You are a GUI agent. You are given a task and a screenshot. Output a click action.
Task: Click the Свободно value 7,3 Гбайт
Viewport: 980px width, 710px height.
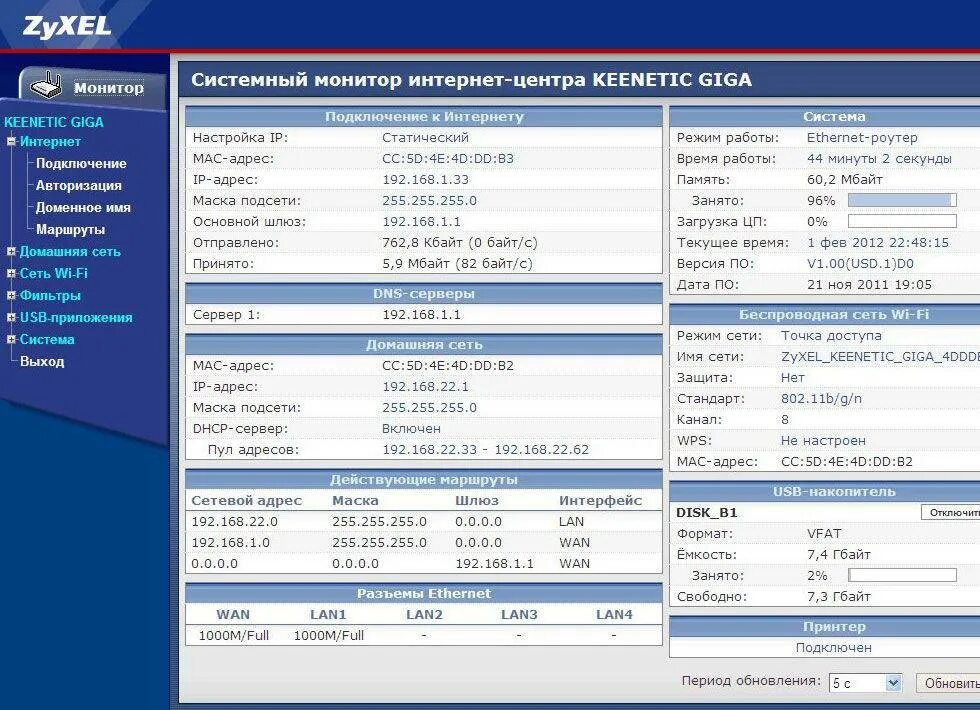point(838,597)
